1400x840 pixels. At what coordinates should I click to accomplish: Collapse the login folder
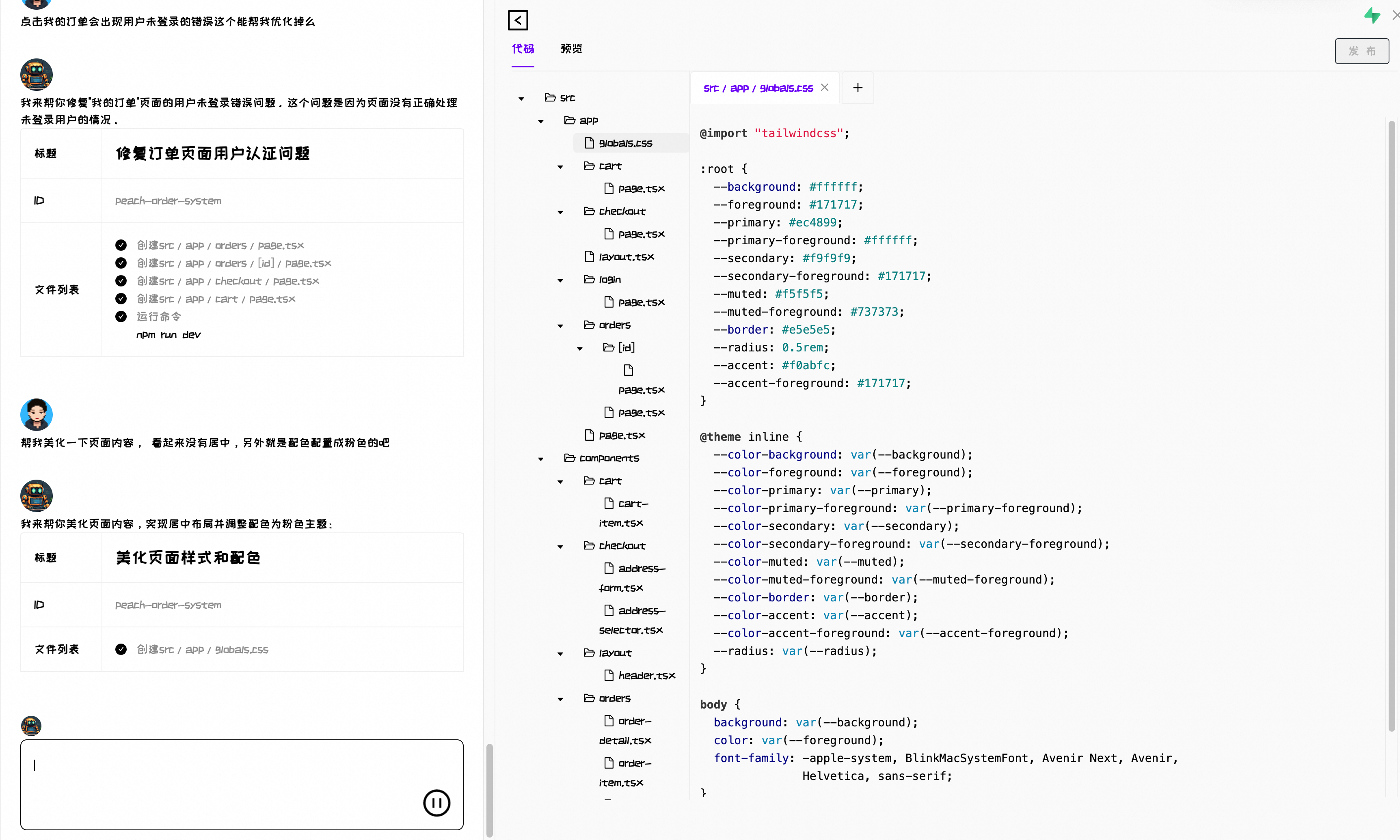click(560, 280)
